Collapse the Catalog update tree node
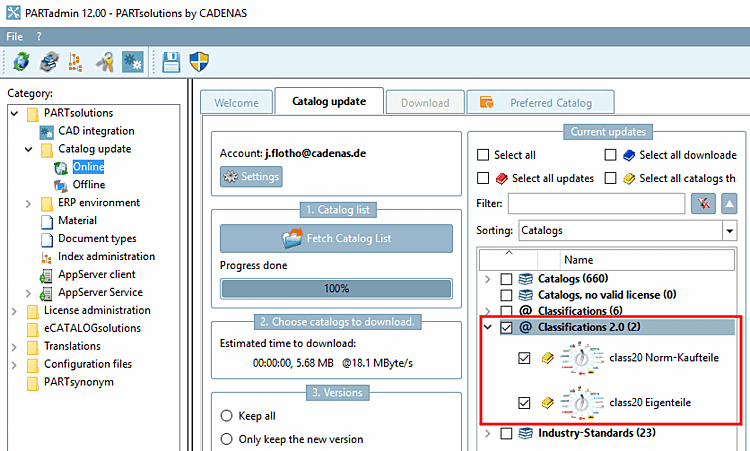This screenshot has width=750, height=451. pyautogui.click(x=29, y=149)
